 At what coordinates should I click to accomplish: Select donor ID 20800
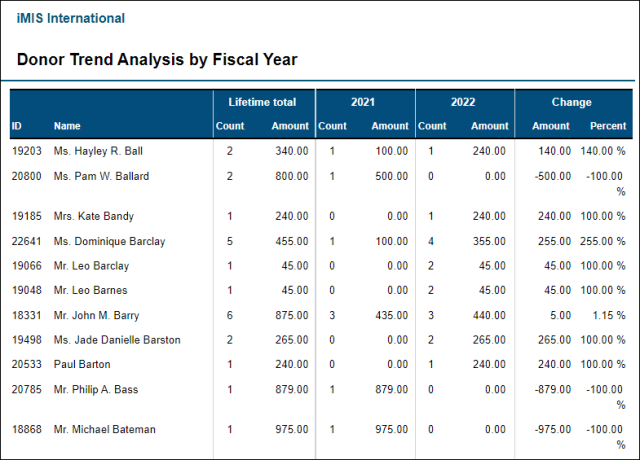point(27,176)
